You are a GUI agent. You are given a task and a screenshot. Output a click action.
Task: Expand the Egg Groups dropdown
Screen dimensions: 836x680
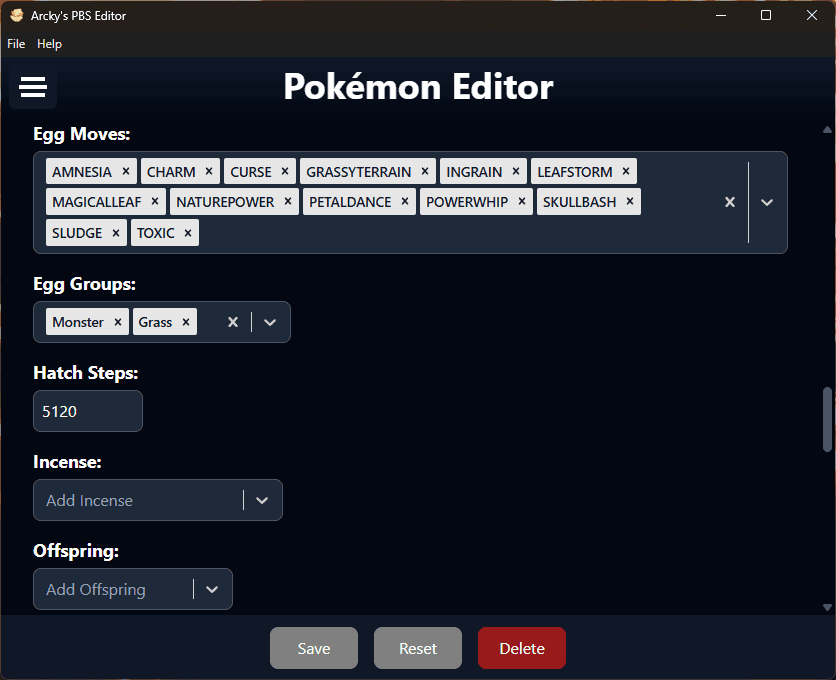pyautogui.click(x=270, y=322)
